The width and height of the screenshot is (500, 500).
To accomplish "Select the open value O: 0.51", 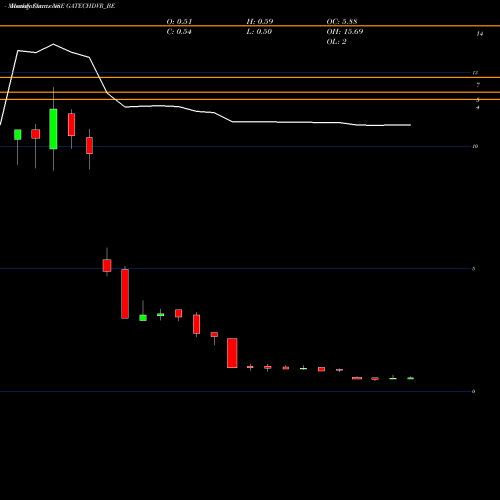I will [x=179, y=22].
